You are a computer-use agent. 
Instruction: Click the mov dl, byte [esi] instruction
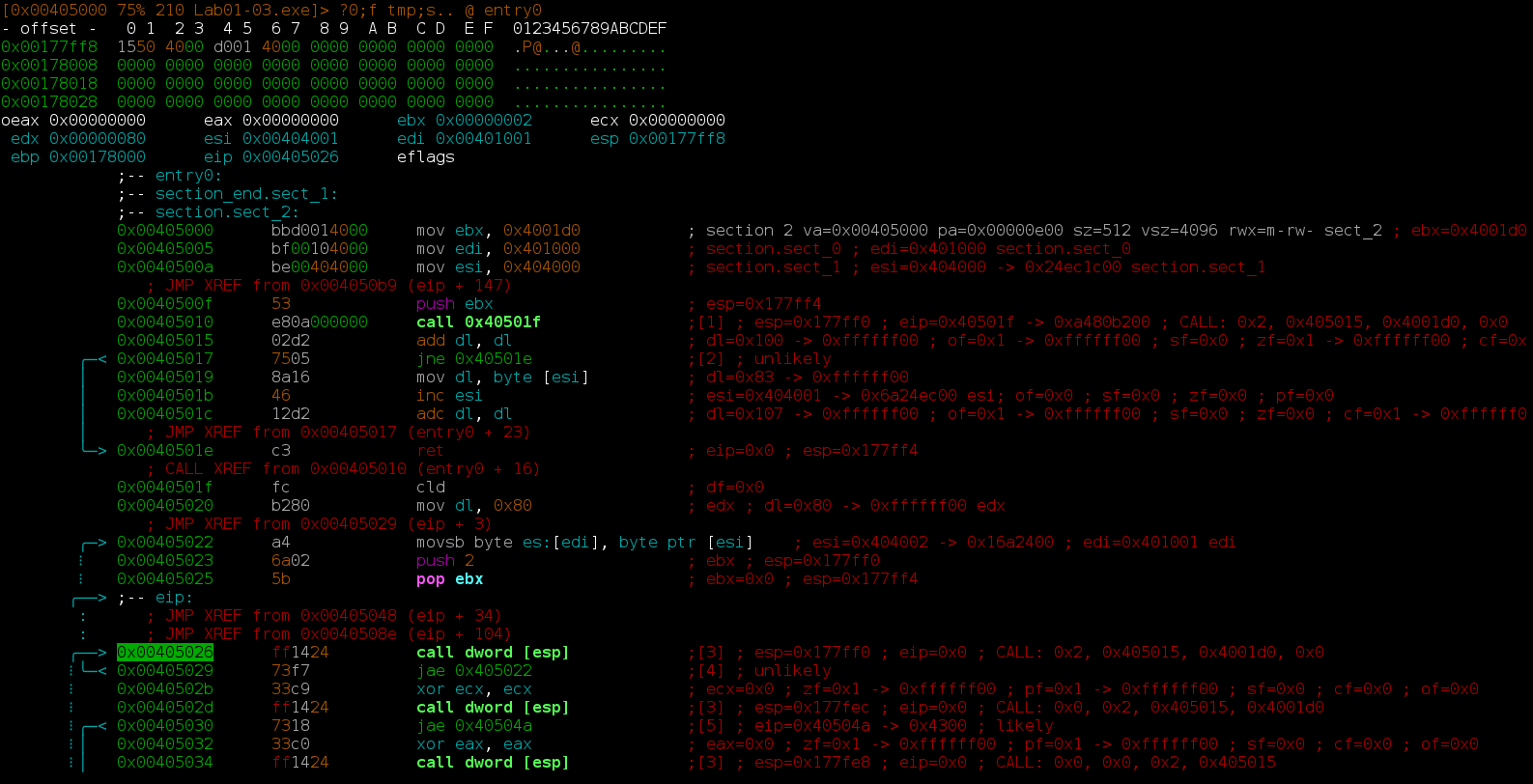[x=503, y=377]
